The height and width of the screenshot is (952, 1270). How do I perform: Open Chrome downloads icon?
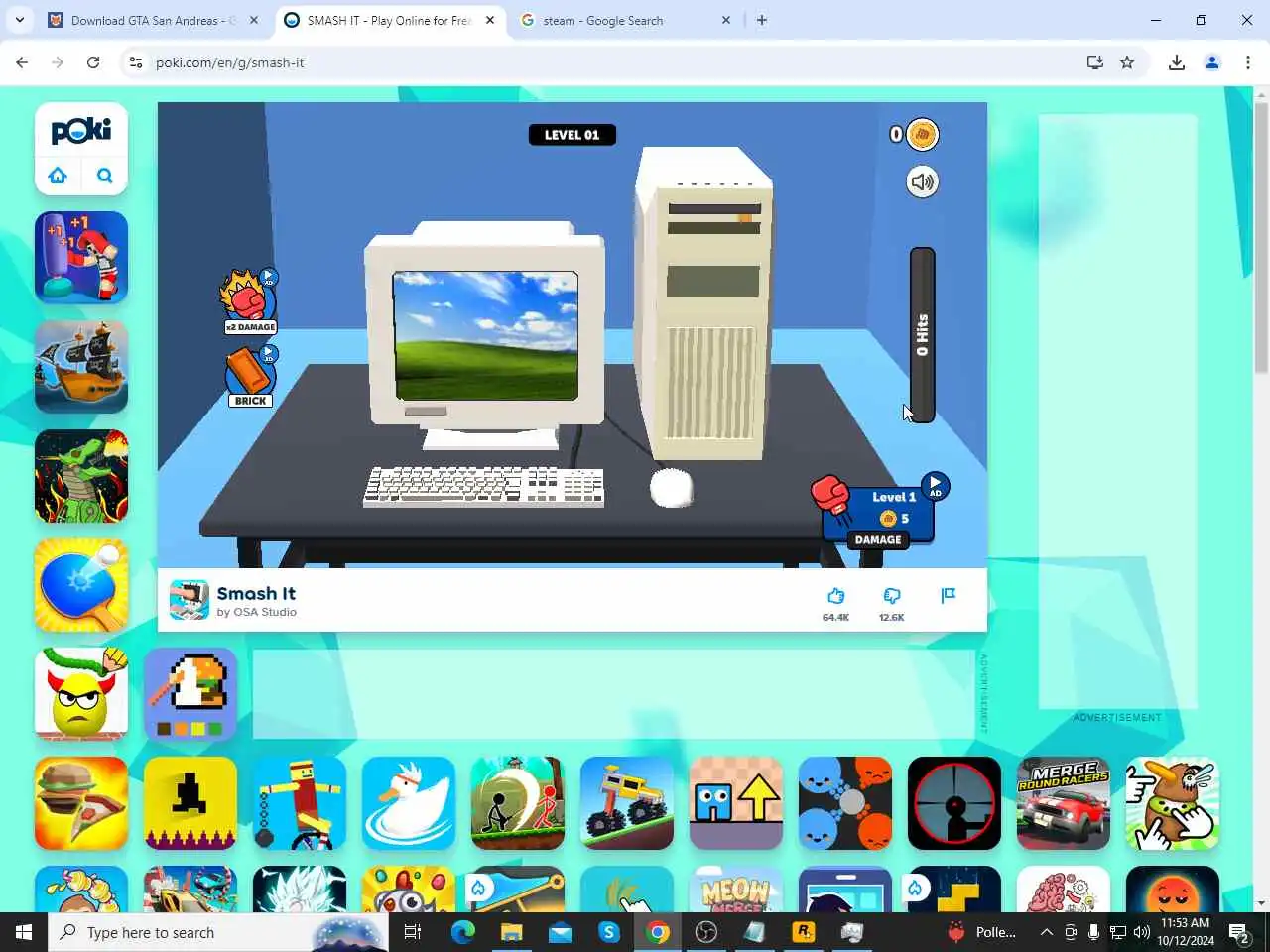click(x=1177, y=62)
